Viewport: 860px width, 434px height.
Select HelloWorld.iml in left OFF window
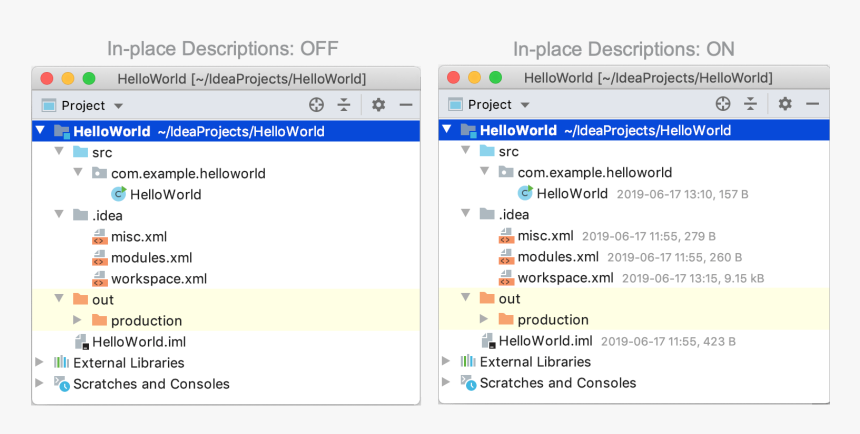coord(139,342)
